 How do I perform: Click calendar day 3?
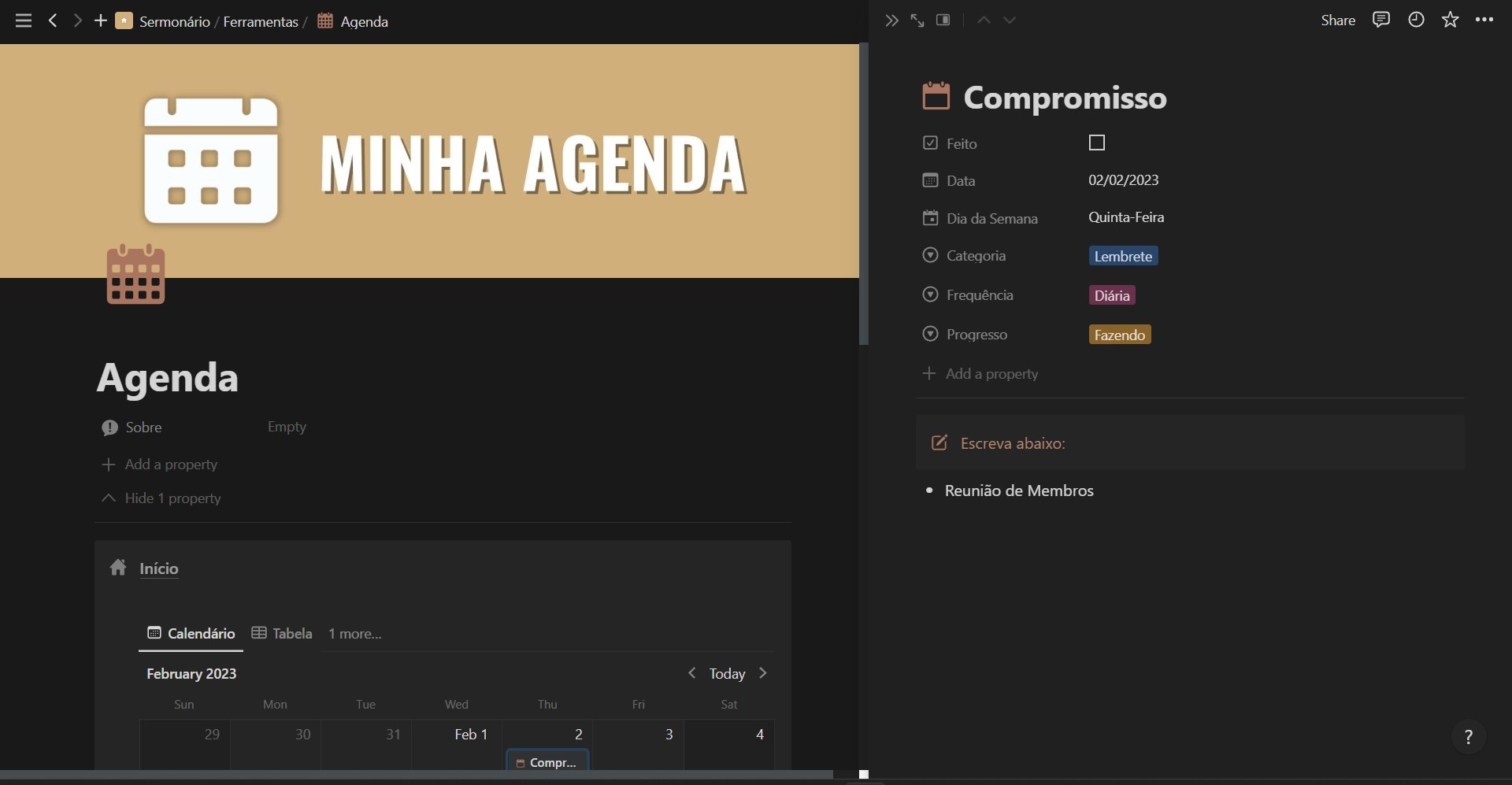point(639,744)
